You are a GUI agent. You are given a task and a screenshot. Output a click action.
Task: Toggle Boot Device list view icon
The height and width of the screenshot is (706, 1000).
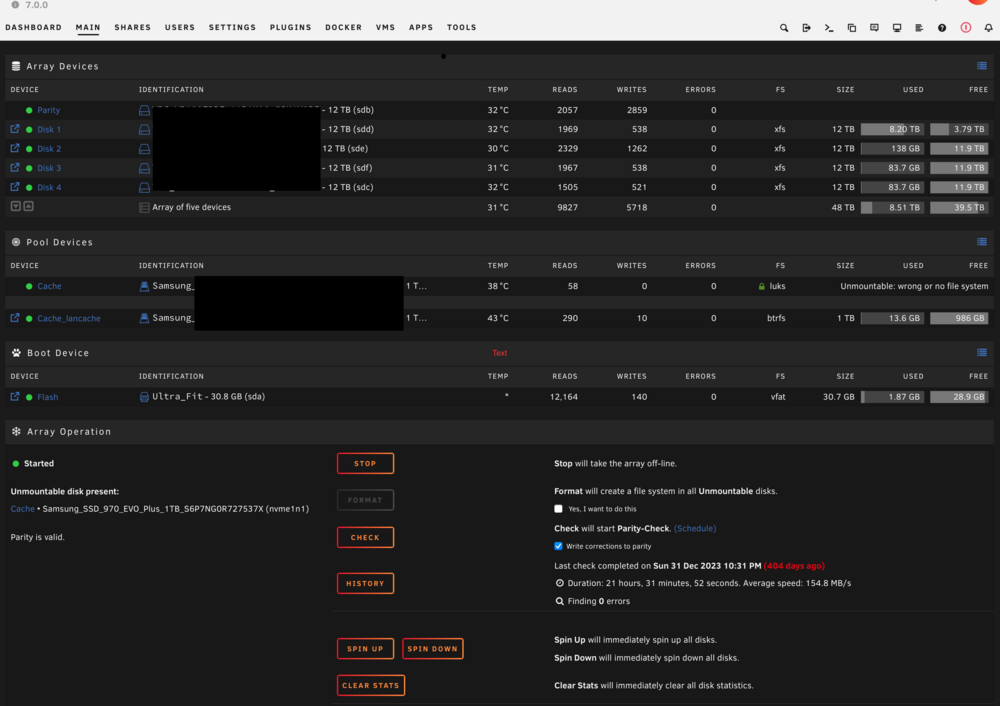pyautogui.click(x=982, y=353)
